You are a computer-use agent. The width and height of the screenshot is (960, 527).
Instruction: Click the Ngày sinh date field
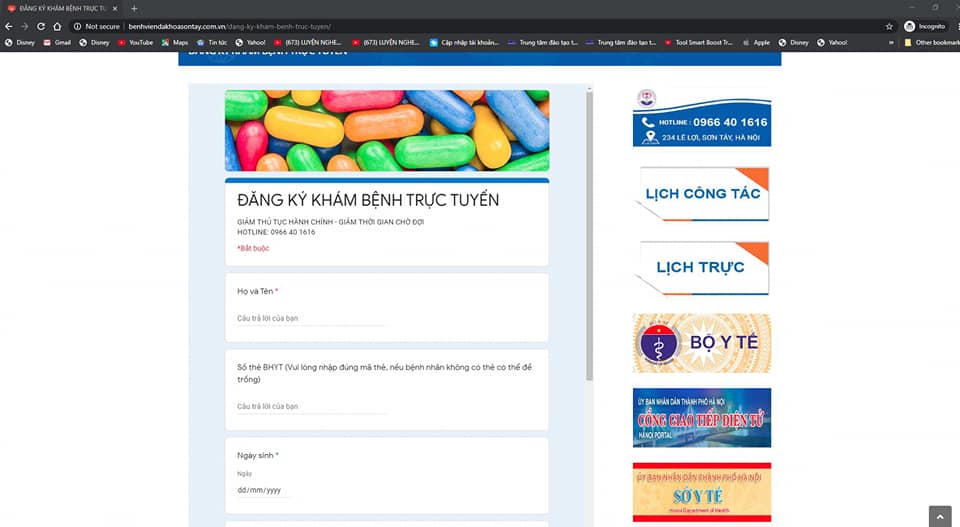pos(262,491)
